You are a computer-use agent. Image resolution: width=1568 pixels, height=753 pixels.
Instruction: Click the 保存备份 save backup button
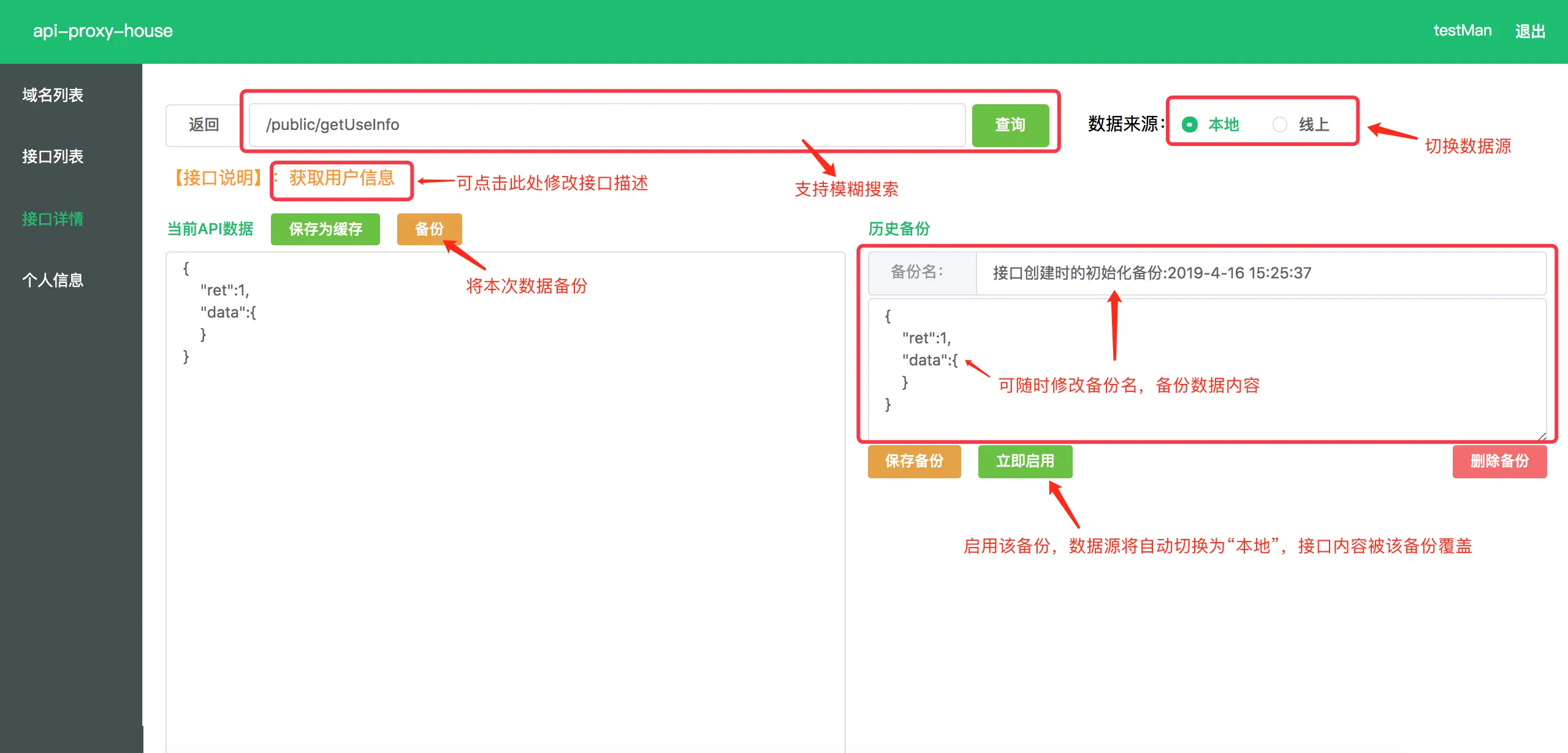pos(914,461)
